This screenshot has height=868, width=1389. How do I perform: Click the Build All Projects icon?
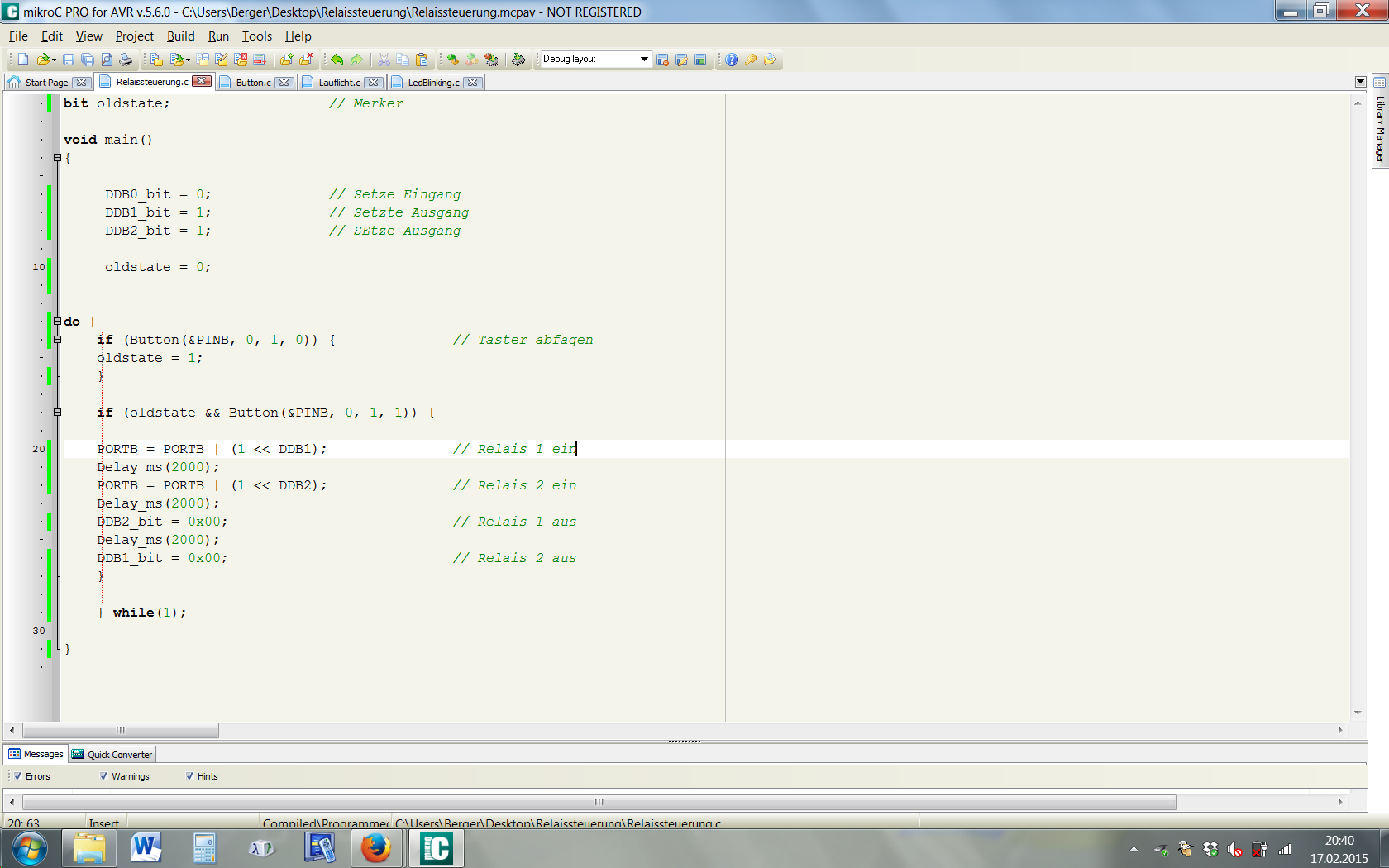pos(472,60)
